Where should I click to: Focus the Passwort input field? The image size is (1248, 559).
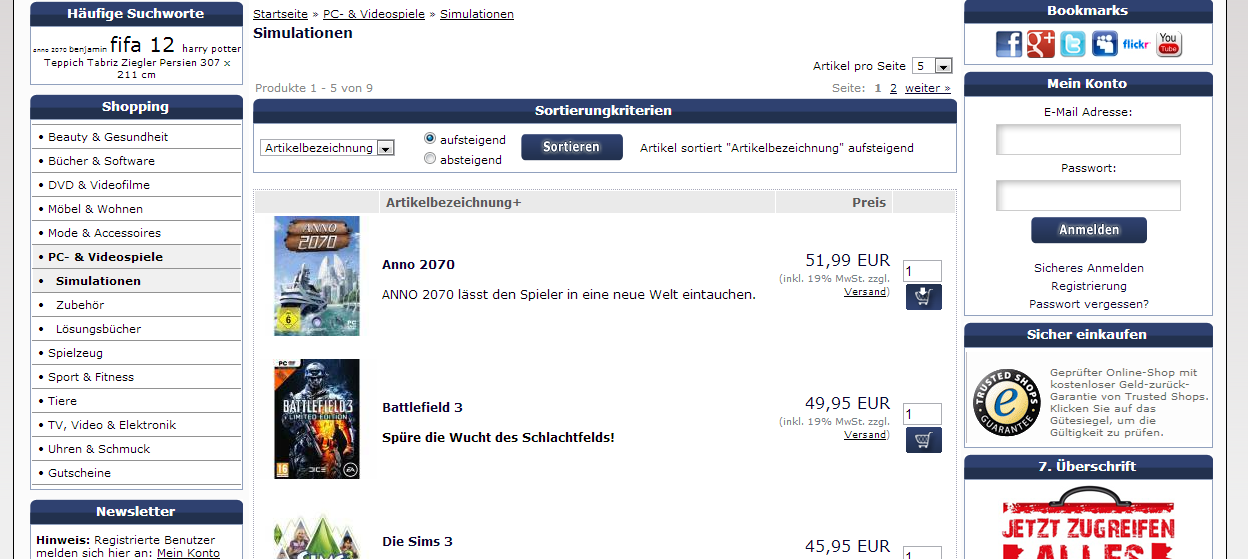tap(1088, 196)
